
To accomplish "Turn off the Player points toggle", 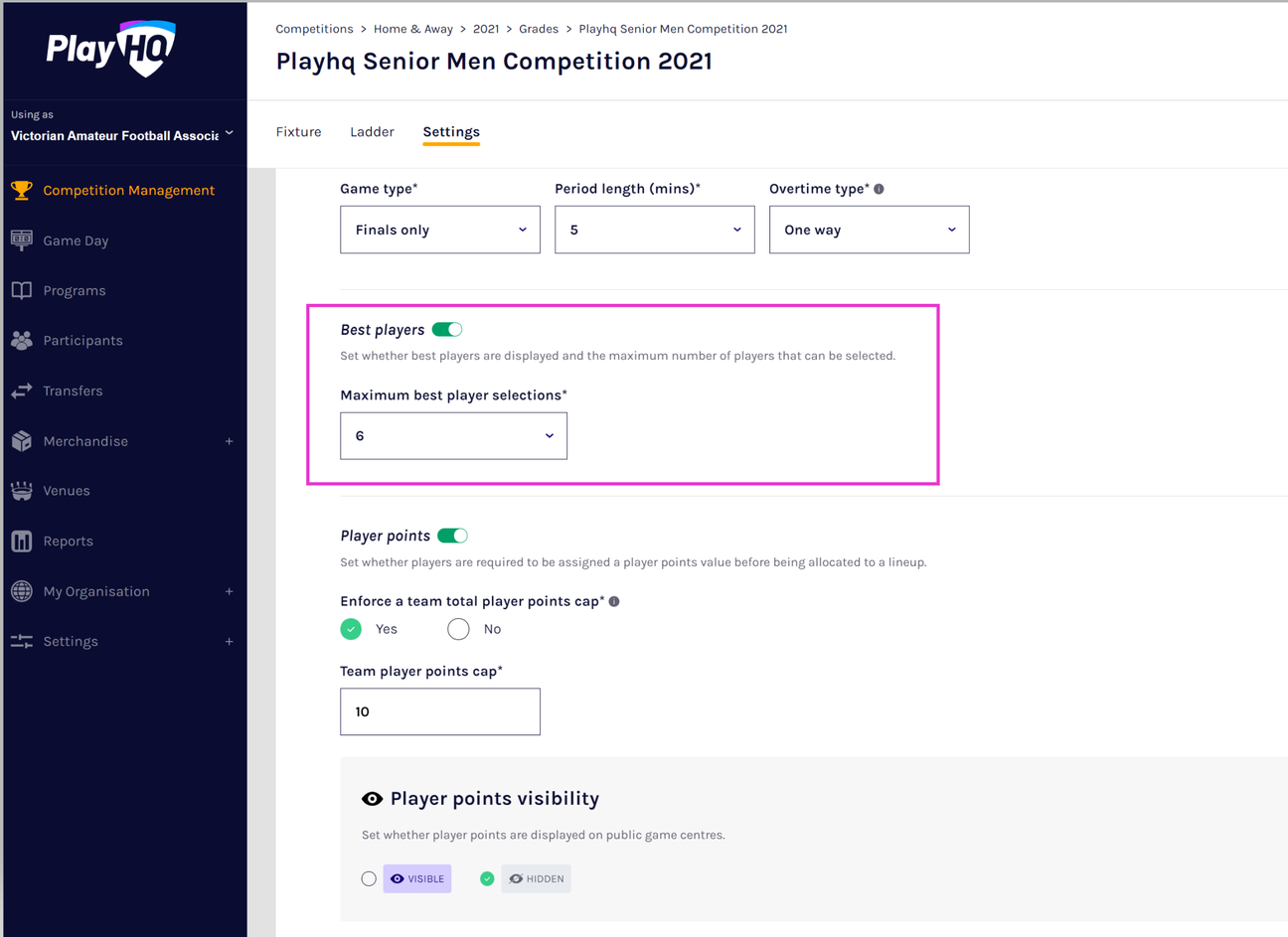I will pyautogui.click(x=452, y=536).
